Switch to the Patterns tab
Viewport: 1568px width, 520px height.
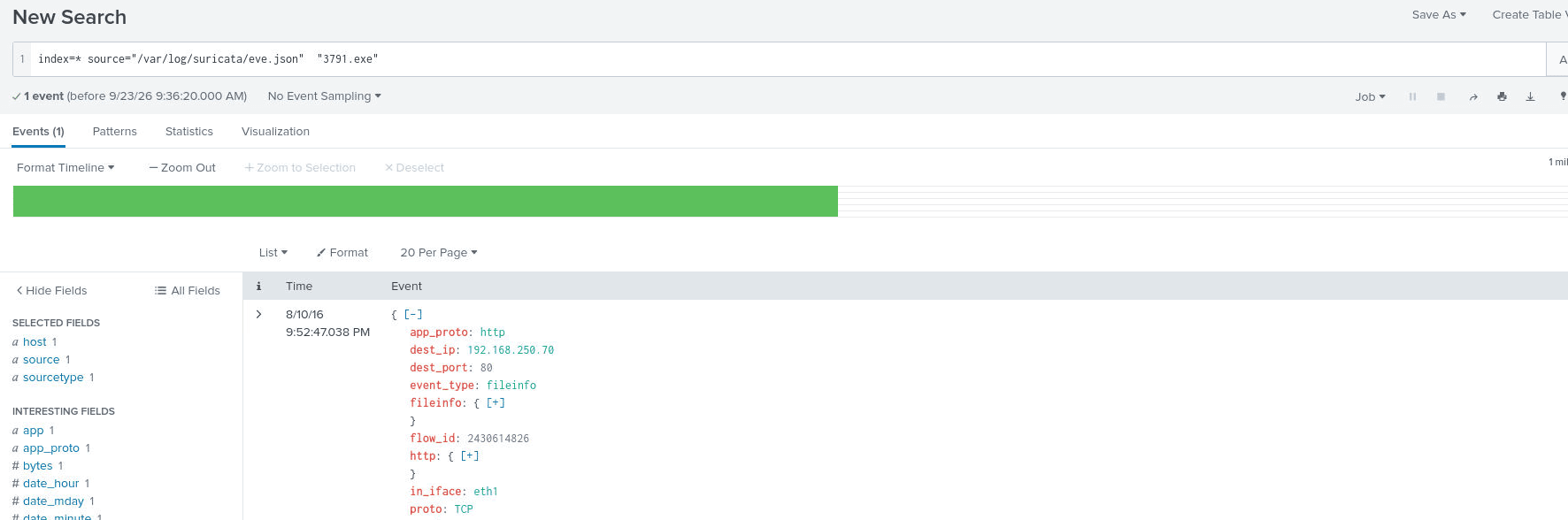click(115, 131)
